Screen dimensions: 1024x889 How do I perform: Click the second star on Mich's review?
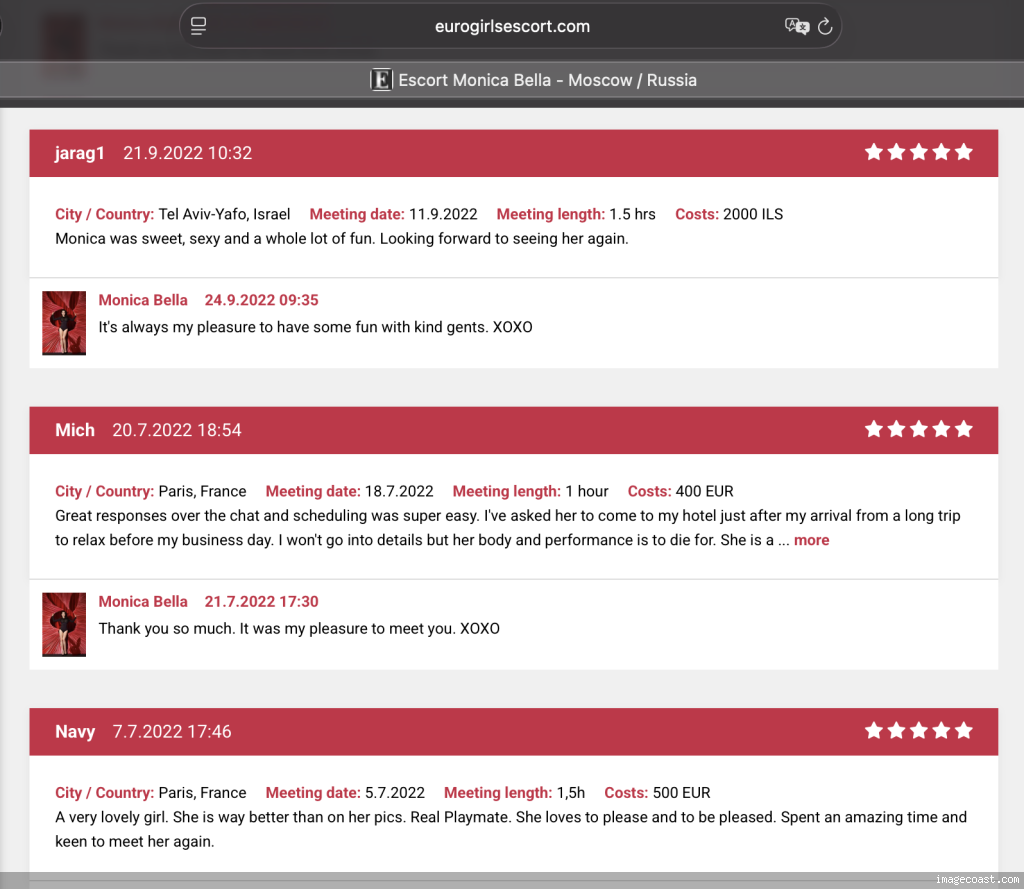tap(896, 429)
